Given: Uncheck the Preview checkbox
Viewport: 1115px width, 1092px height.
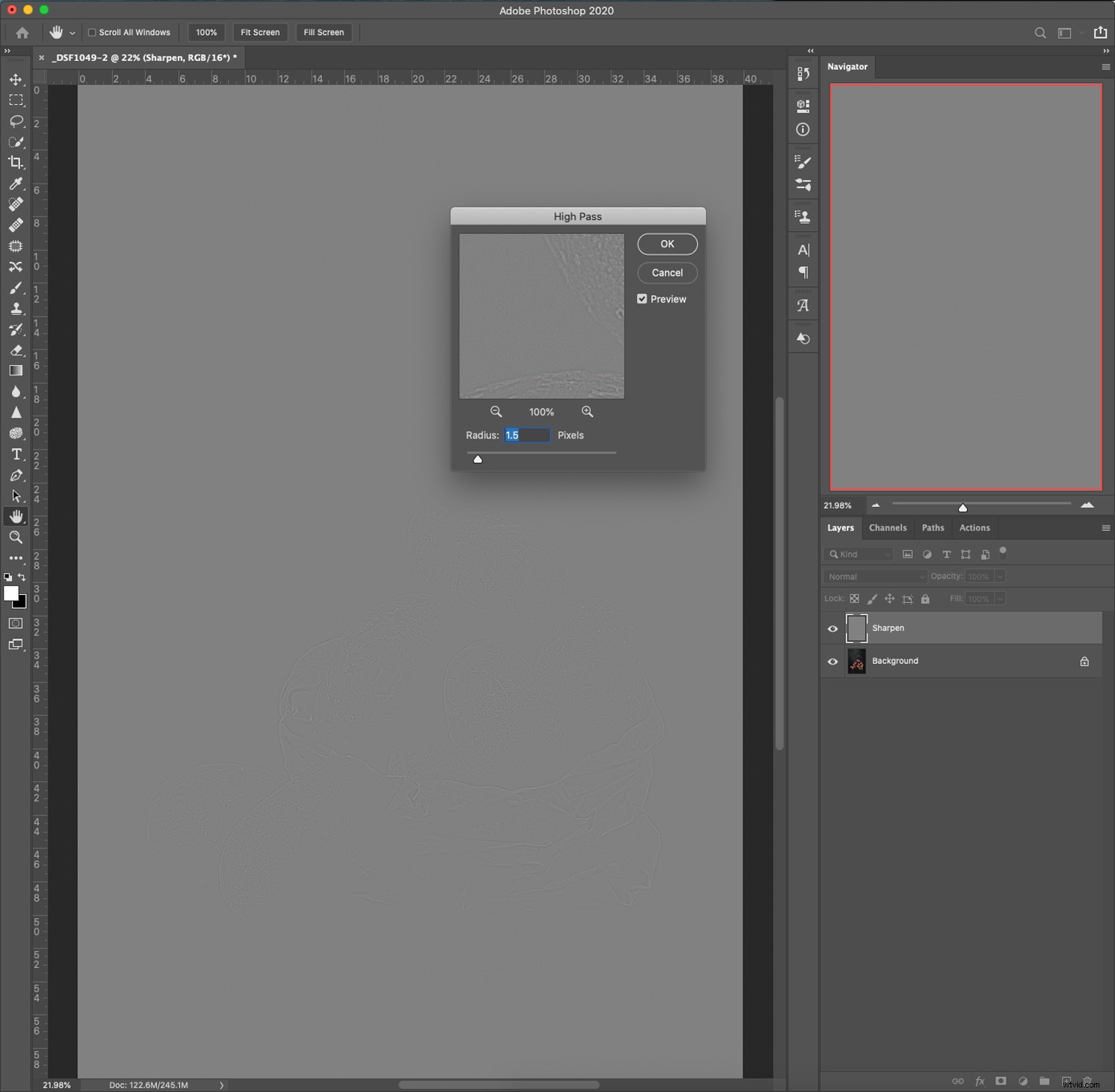Looking at the screenshot, I should click(642, 299).
